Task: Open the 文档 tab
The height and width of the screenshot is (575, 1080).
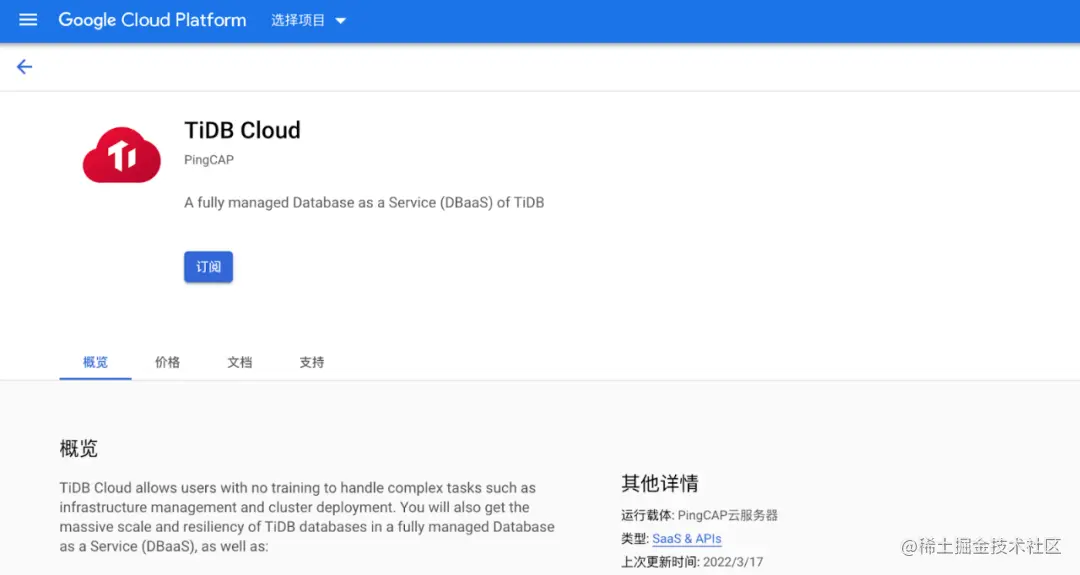Action: click(x=240, y=362)
